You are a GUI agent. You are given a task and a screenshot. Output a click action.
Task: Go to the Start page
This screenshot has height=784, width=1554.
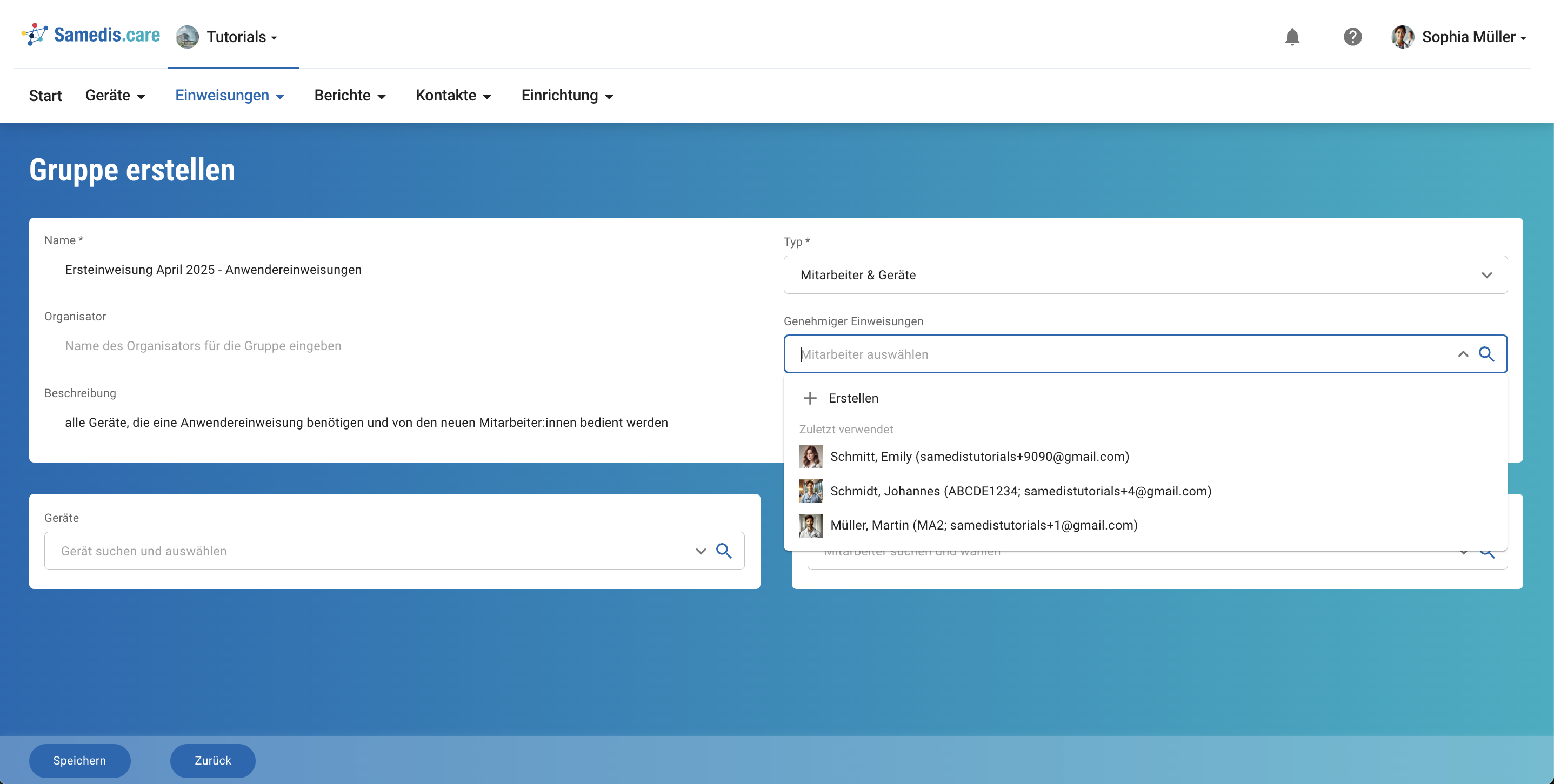click(x=45, y=96)
